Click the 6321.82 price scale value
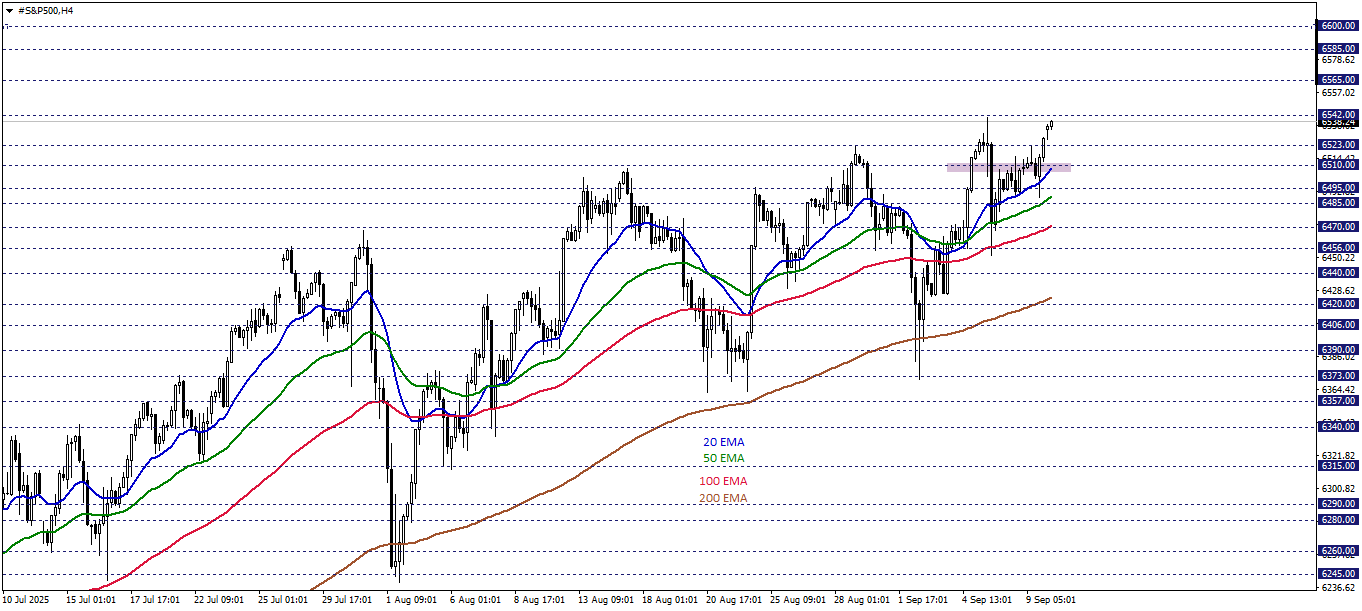1362x611 pixels. point(1338,455)
